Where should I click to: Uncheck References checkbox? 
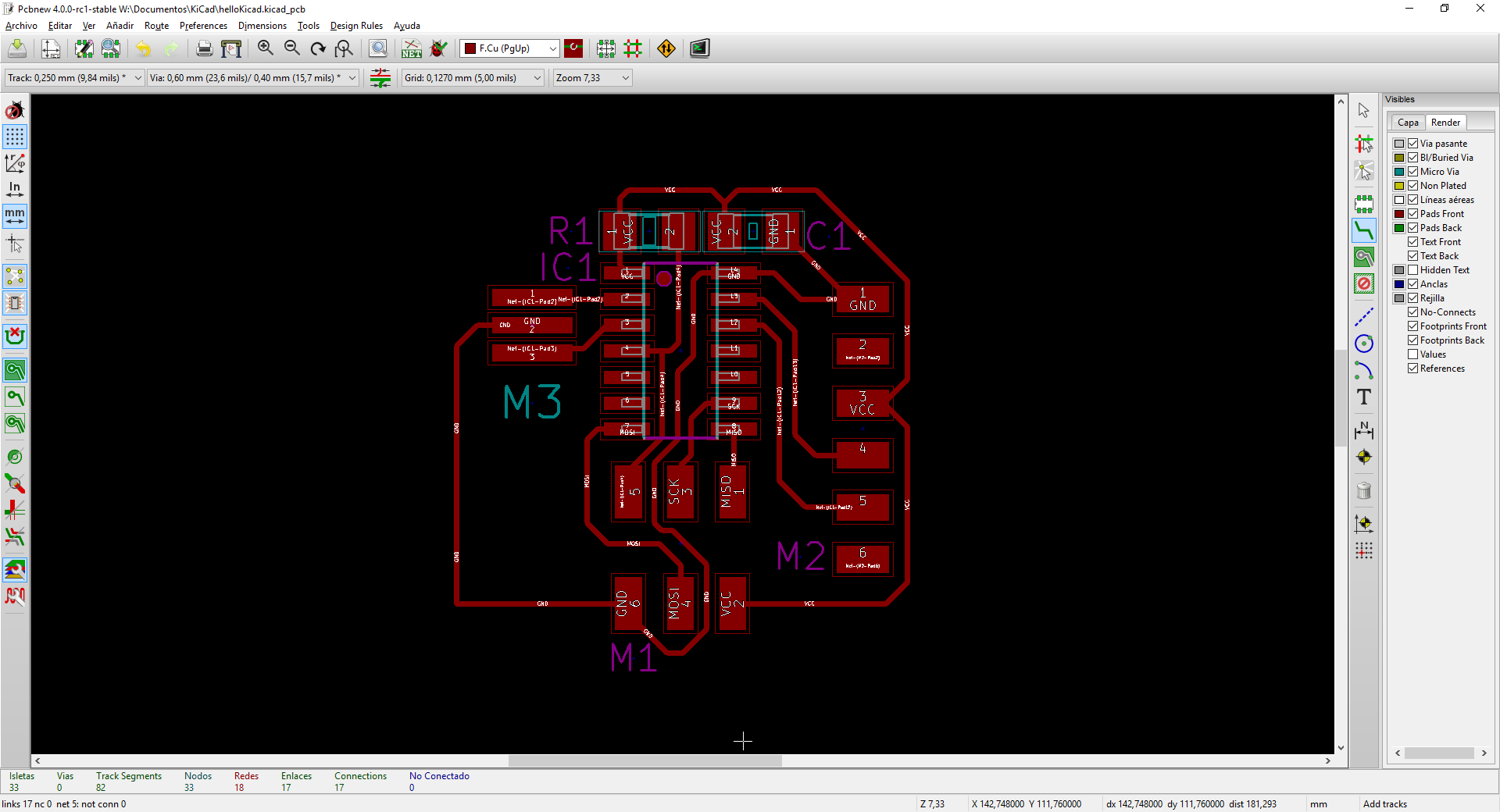pos(1412,369)
